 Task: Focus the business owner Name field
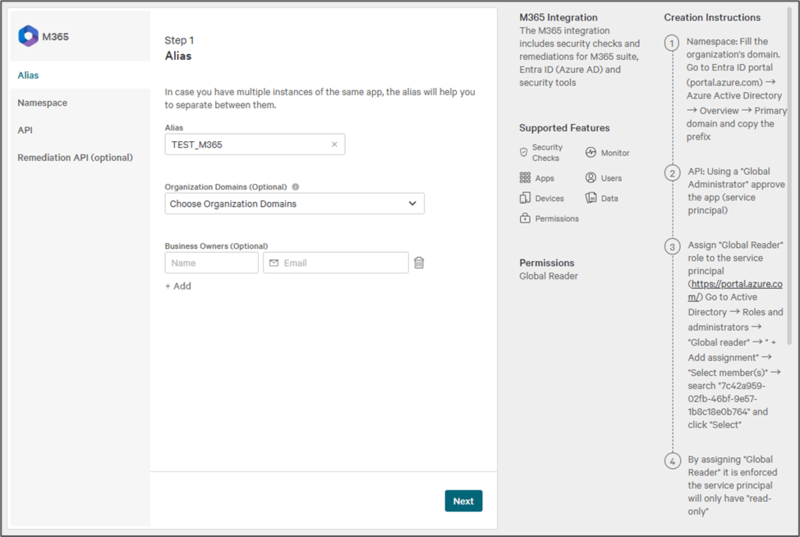point(211,263)
